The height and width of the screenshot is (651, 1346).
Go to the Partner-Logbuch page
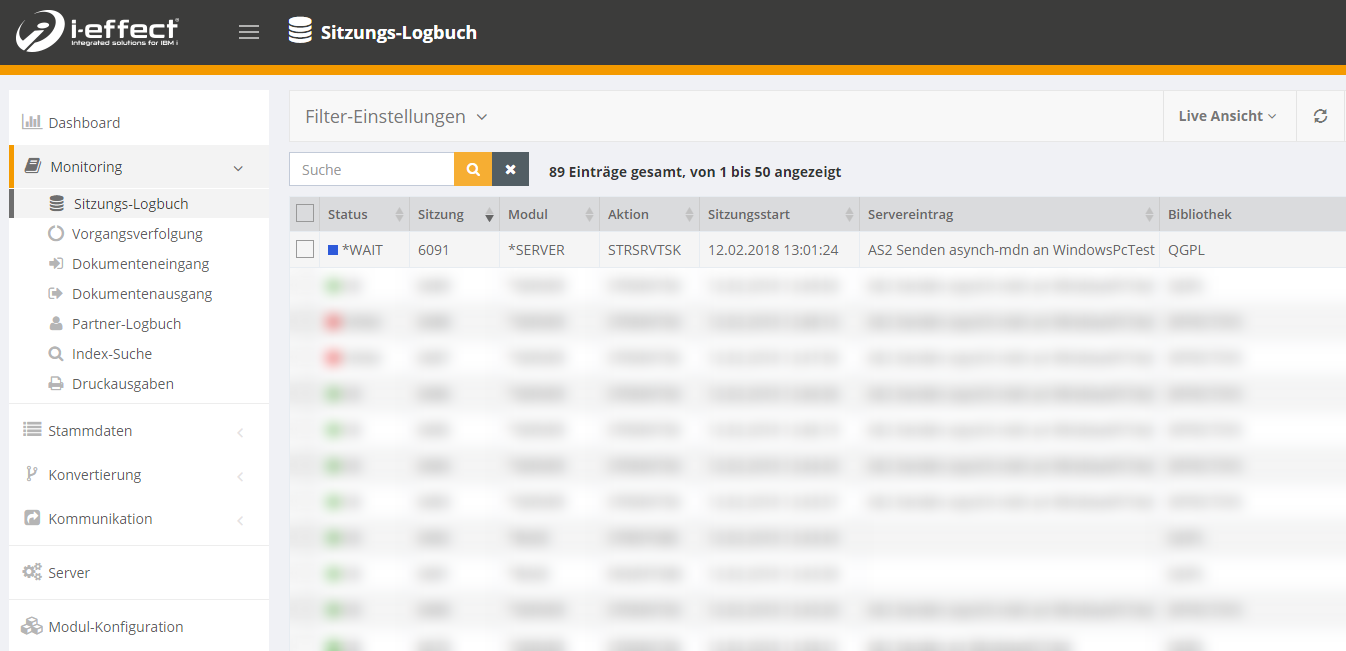pos(126,324)
